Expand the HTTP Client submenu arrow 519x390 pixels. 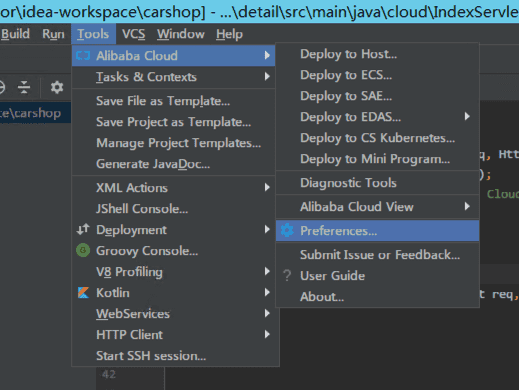point(267,334)
